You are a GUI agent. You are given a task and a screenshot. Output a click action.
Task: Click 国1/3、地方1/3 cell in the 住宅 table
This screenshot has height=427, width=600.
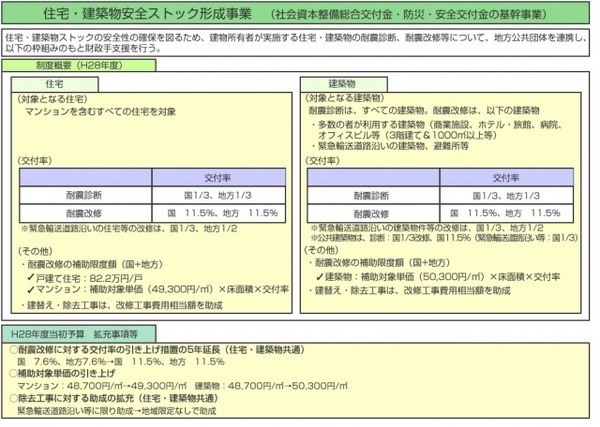(207, 195)
